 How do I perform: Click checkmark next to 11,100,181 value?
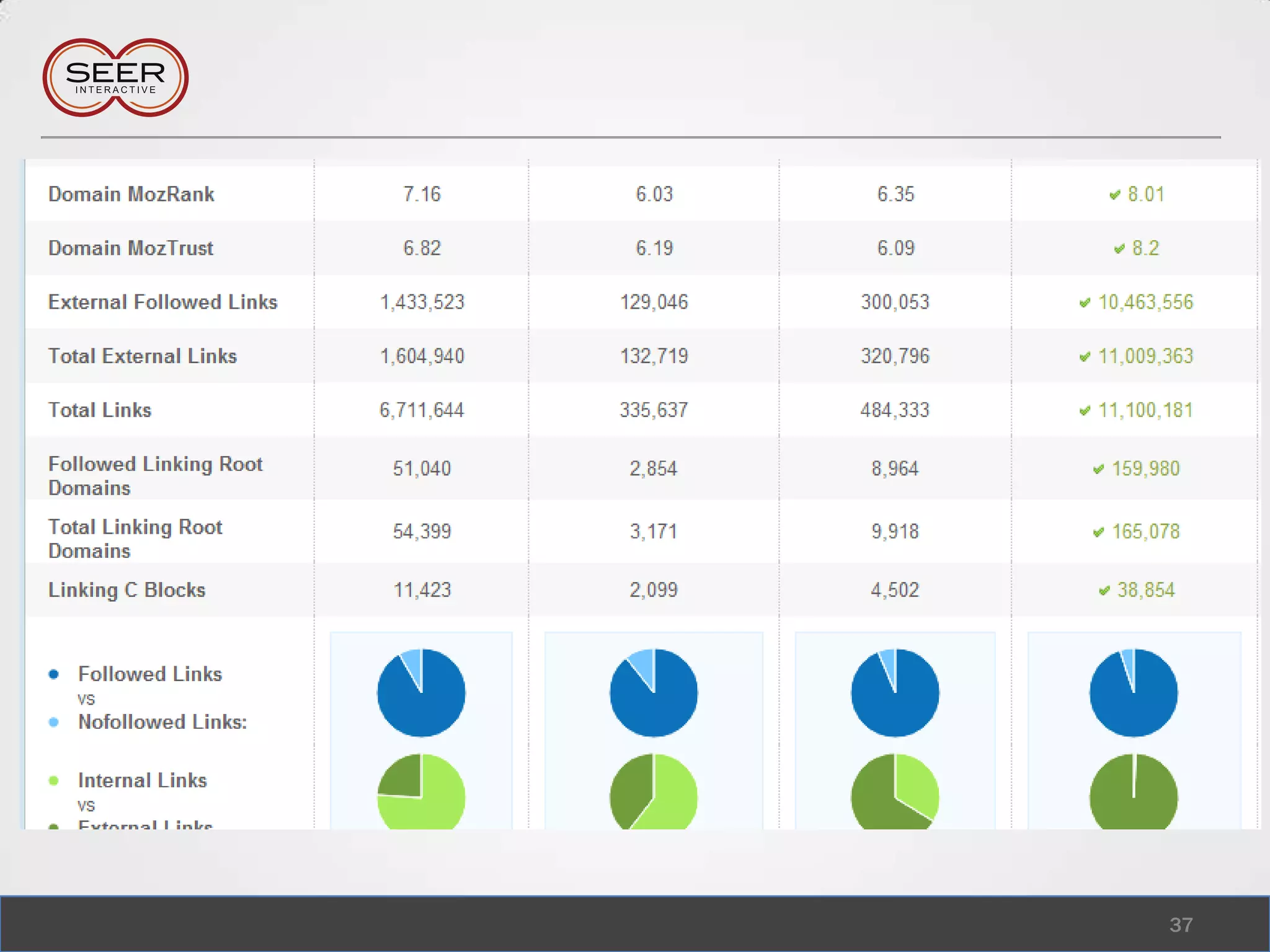pyautogui.click(x=1085, y=410)
